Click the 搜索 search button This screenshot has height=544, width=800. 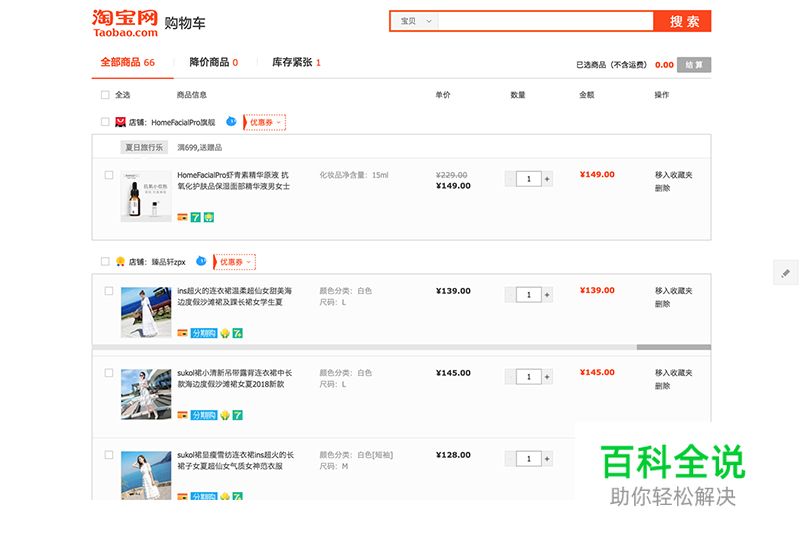tap(683, 21)
